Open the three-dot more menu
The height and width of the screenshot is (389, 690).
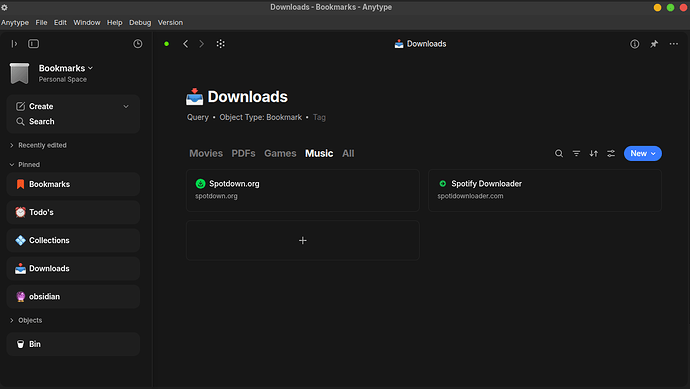[674, 44]
